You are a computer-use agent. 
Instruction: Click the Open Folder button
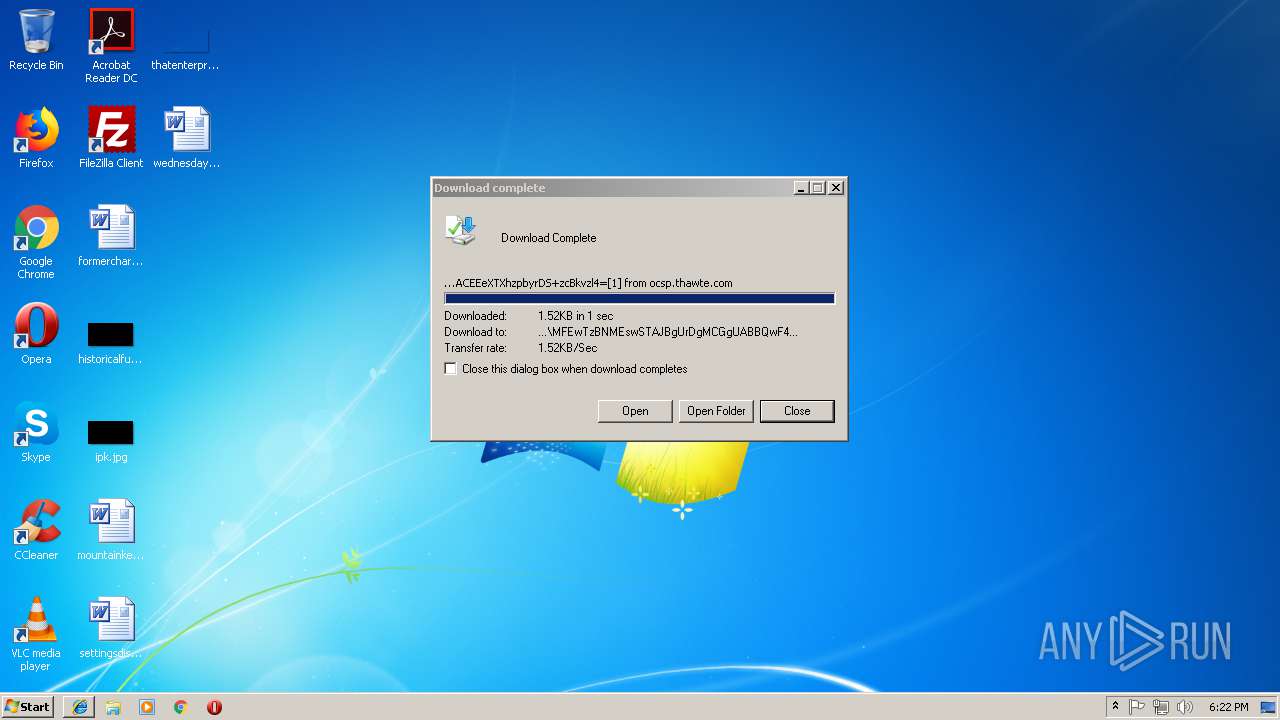(716, 411)
